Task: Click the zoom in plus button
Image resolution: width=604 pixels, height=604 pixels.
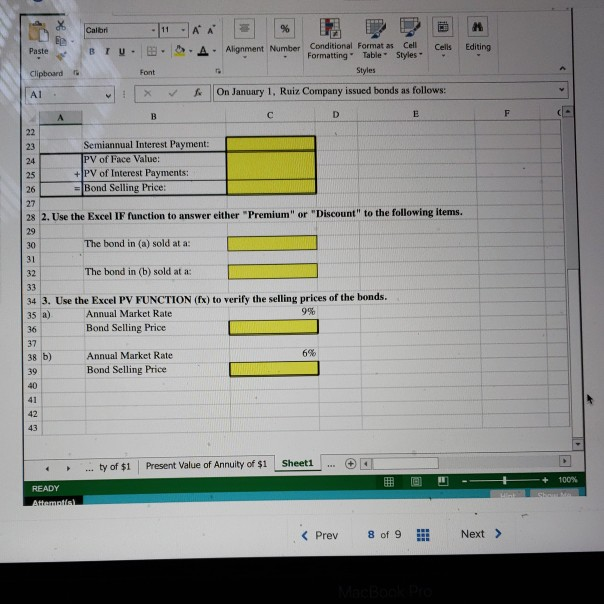Action: [x=545, y=480]
